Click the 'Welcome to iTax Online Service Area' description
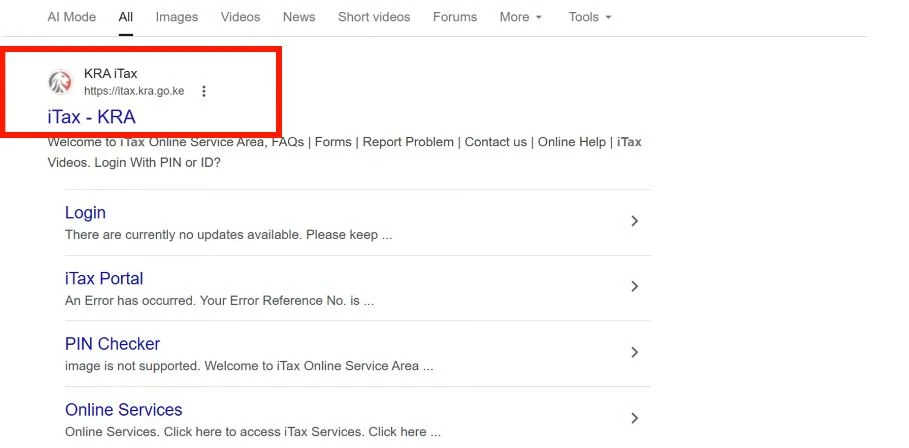Viewport: 909px width, 448px height. 344,152
